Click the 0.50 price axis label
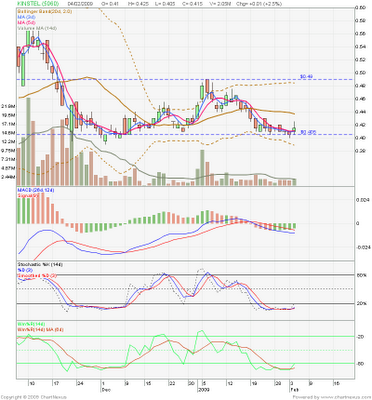372x400 pixels. coord(360,72)
